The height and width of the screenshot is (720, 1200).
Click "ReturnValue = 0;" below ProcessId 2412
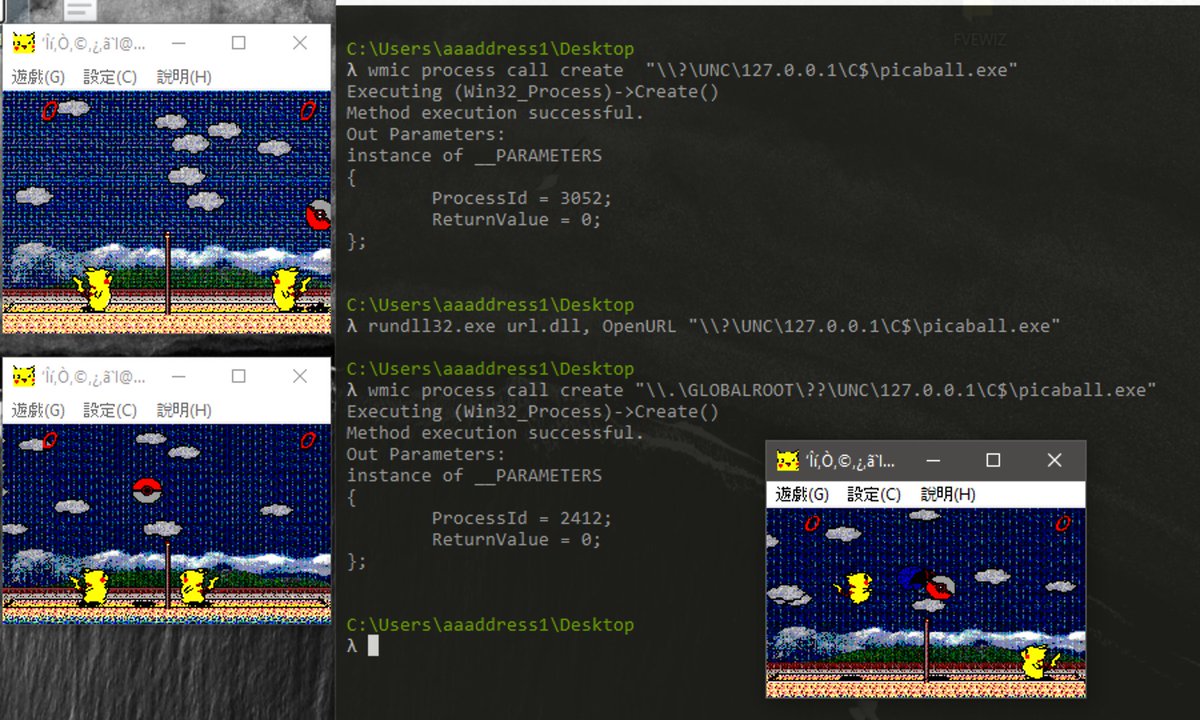point(516,539)
